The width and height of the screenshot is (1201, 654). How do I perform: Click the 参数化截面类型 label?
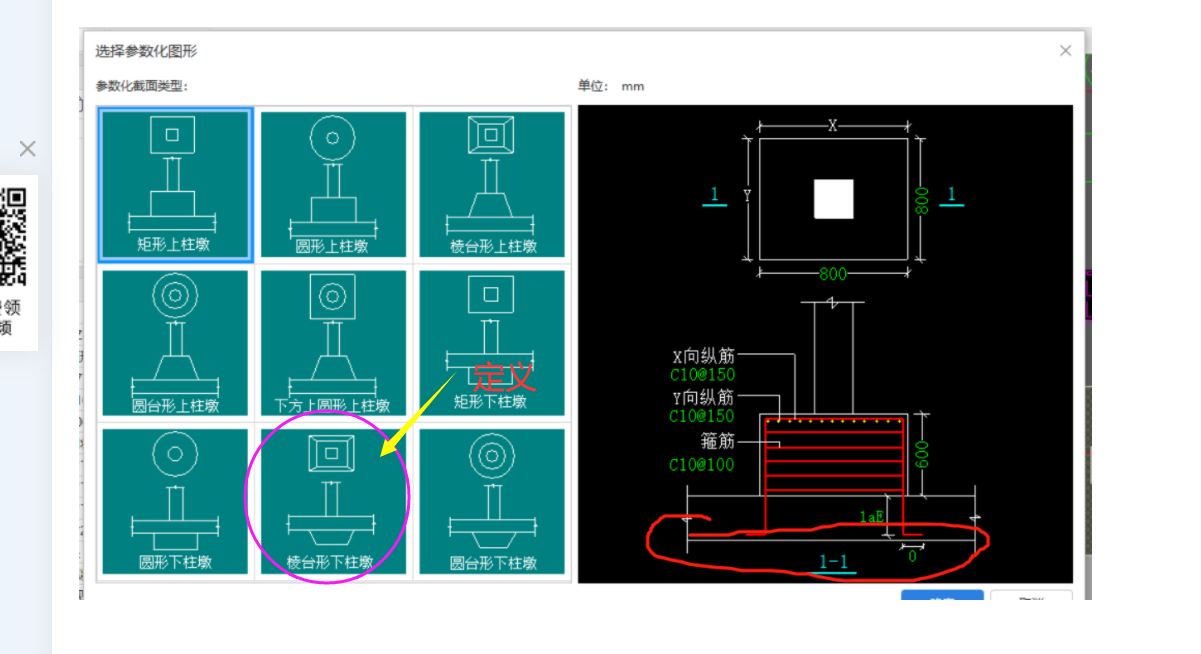(x=141, y=86)
